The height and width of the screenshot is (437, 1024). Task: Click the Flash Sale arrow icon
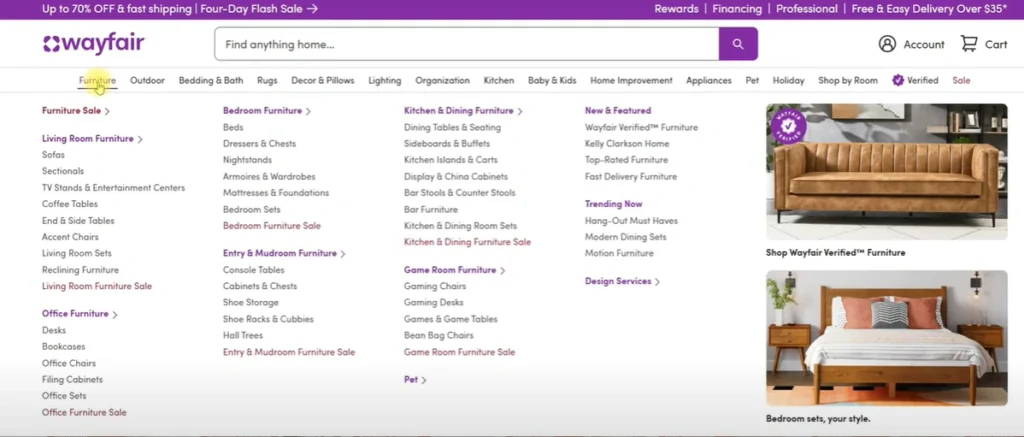[312, 9]
